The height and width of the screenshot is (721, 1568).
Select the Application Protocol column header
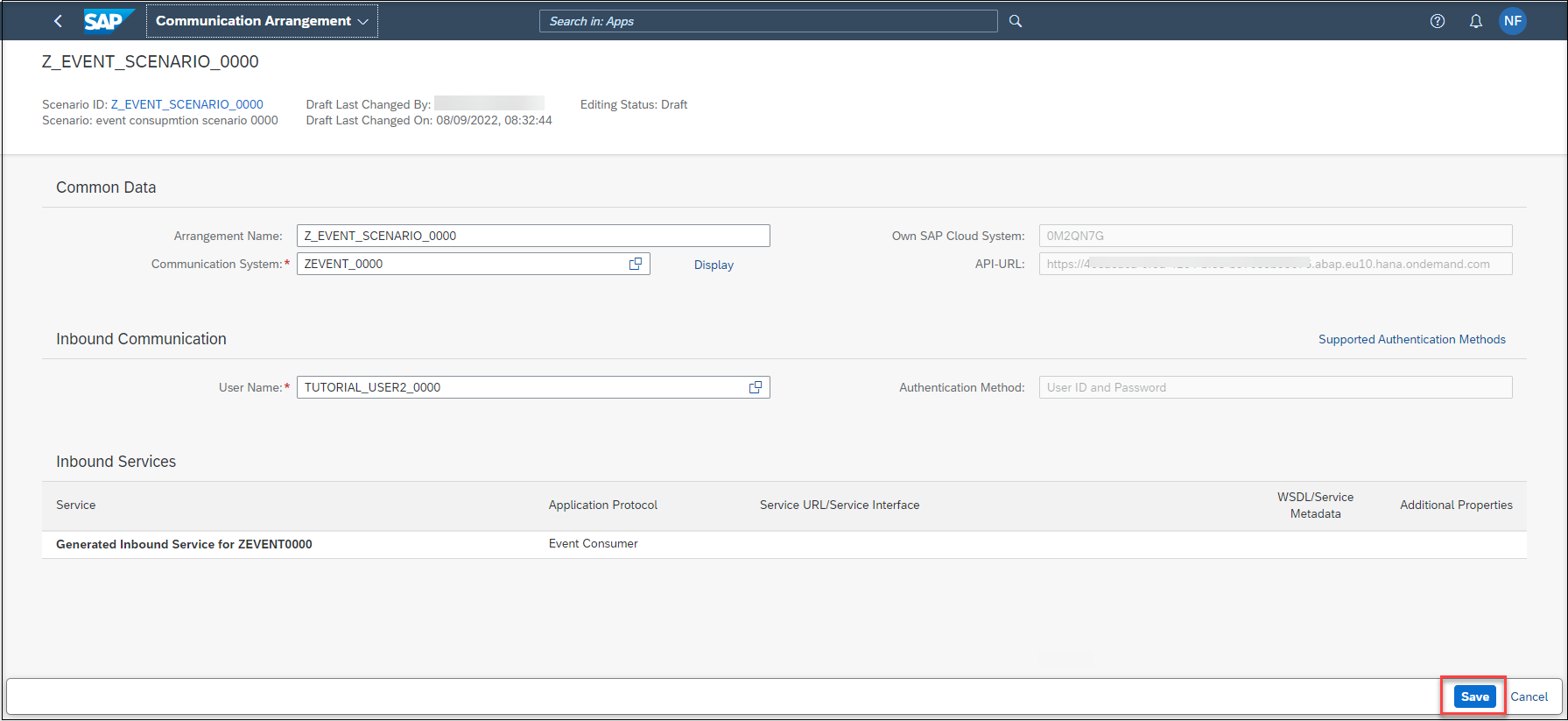click(603, 505)
